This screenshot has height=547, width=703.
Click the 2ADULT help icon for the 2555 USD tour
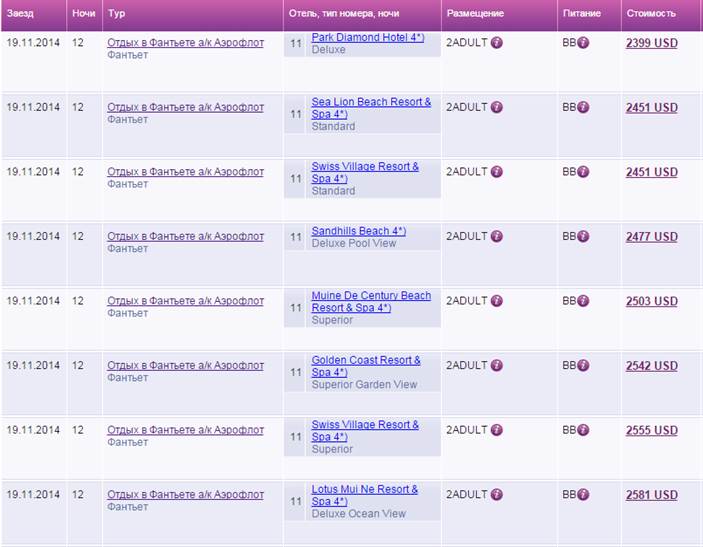(x=497, y=430)
